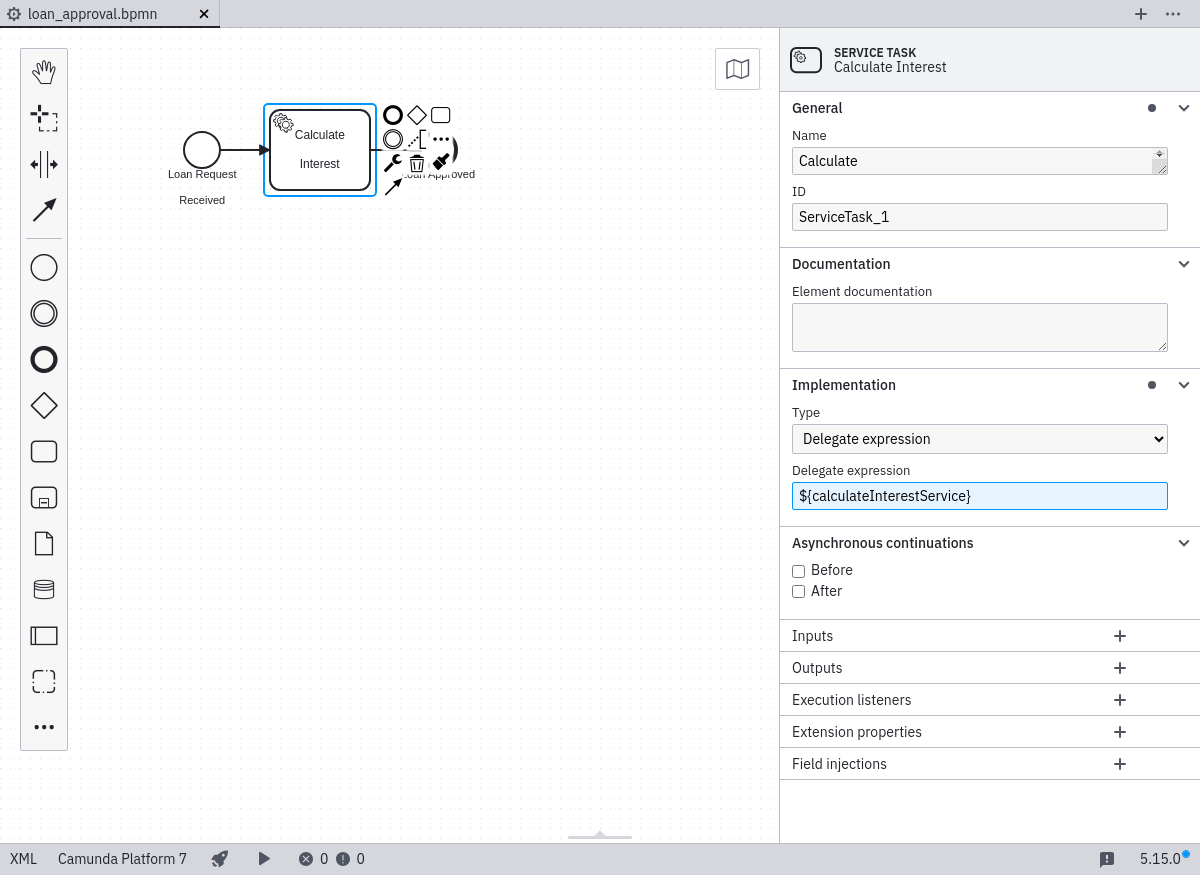1200x875 pixels.
Task: Collapse the Documentation section
Action: coord(1183,264)
